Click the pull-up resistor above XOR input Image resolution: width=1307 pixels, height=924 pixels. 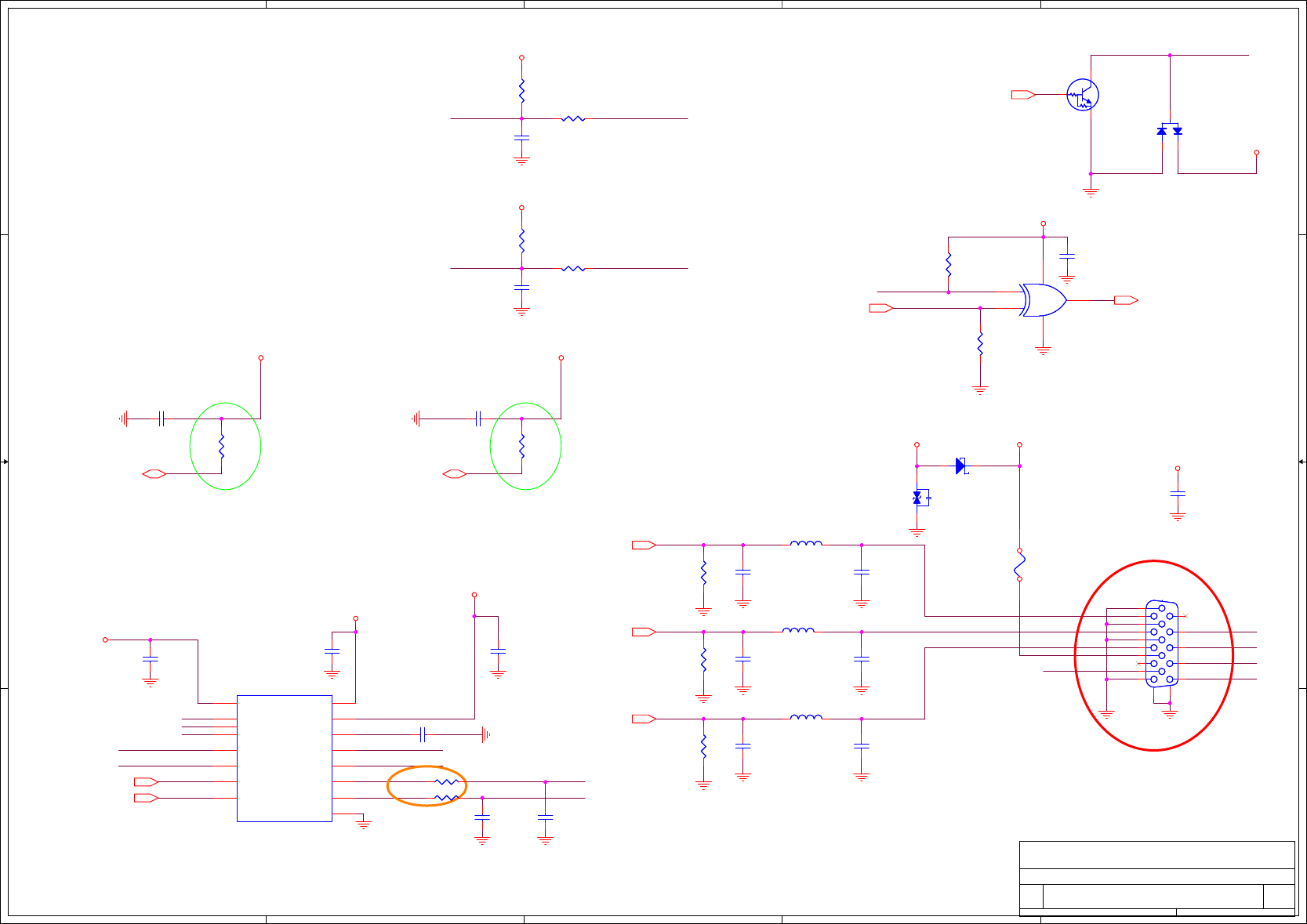949,264
